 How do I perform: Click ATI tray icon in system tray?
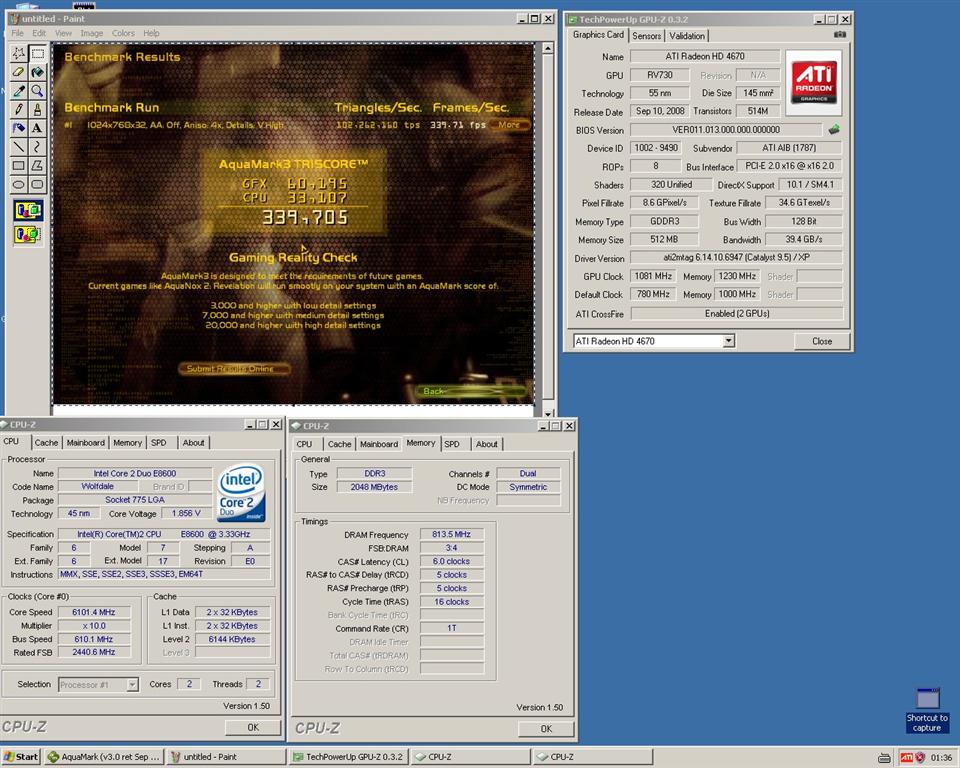(x=906, y=758)
